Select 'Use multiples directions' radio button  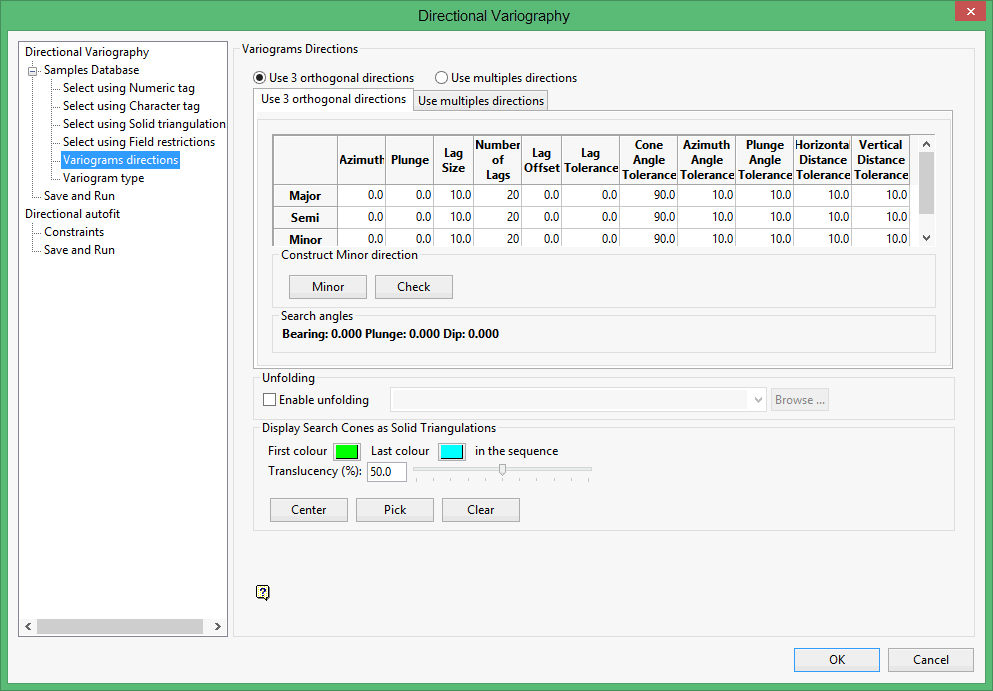pyautogui.click(x=441, y=78)
